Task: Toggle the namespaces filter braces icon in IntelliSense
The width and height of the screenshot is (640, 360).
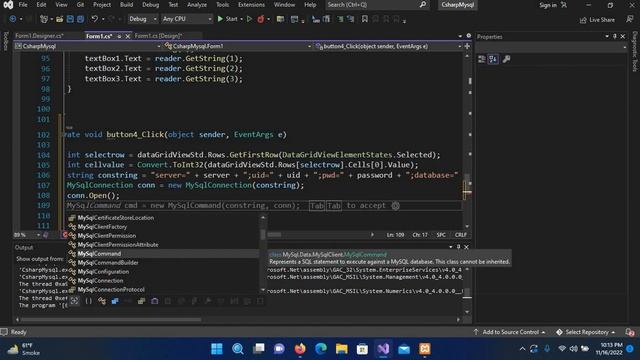Action: point(89,301)
